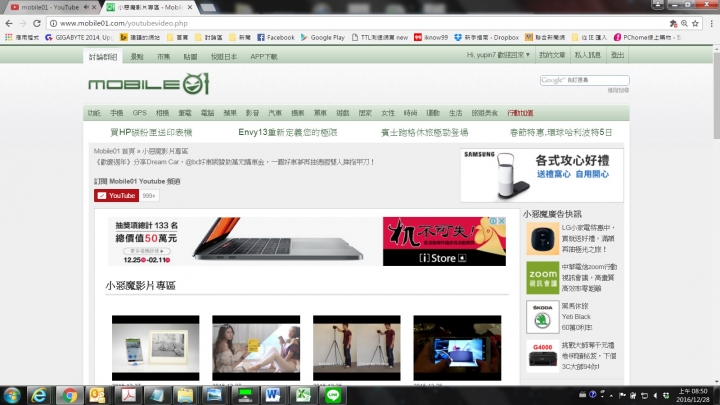Open the Envy13 promo link
The width and height of the screenshot is (720, 405).
pos(287,133)
